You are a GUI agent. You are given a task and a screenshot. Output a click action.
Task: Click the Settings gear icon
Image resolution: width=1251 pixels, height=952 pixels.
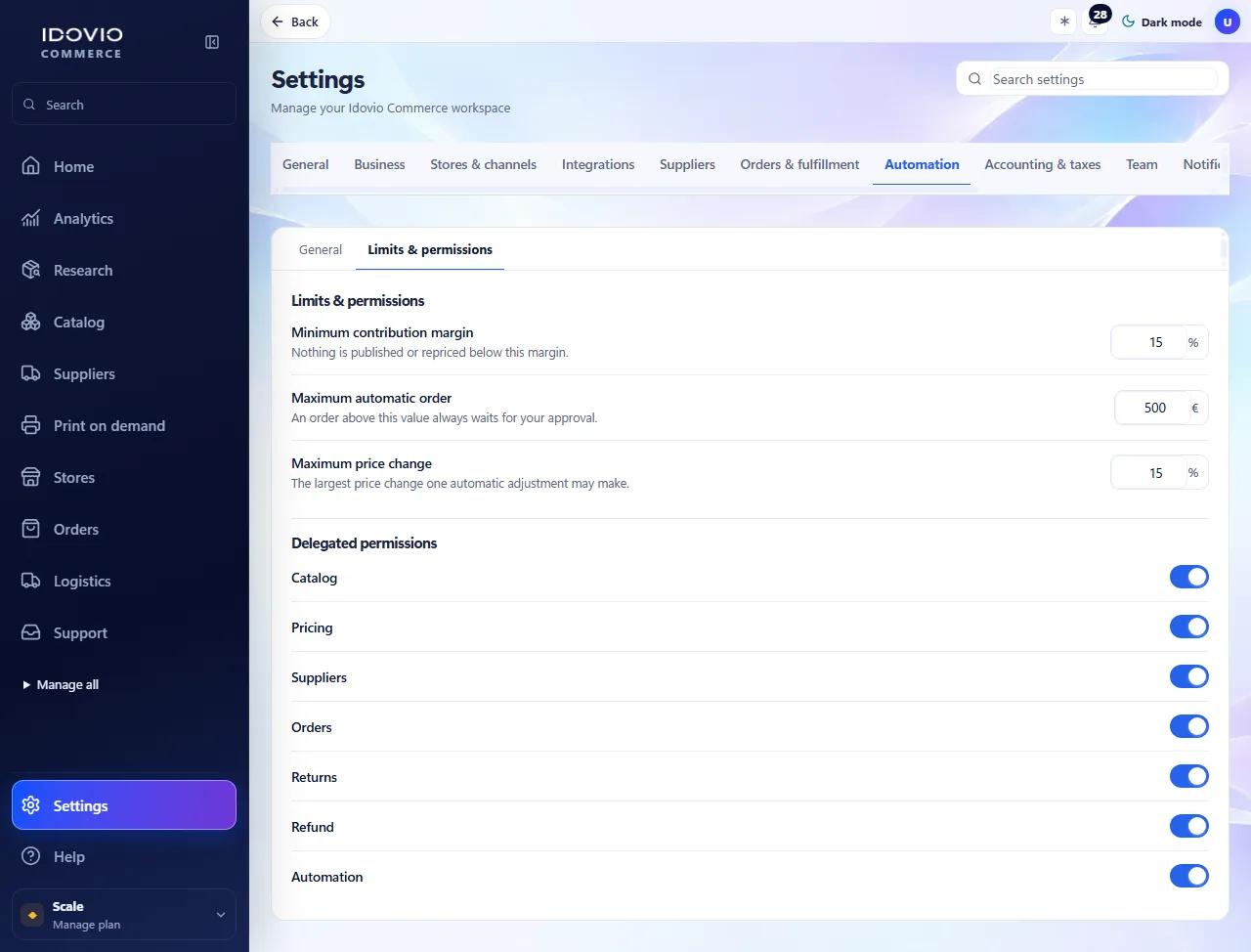[x=31, y=805]
